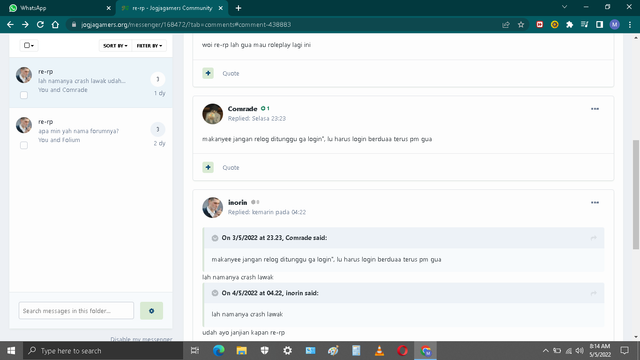Open the Windows Start menu
This screenshot has height=360, width=640.
click(11, 351)
